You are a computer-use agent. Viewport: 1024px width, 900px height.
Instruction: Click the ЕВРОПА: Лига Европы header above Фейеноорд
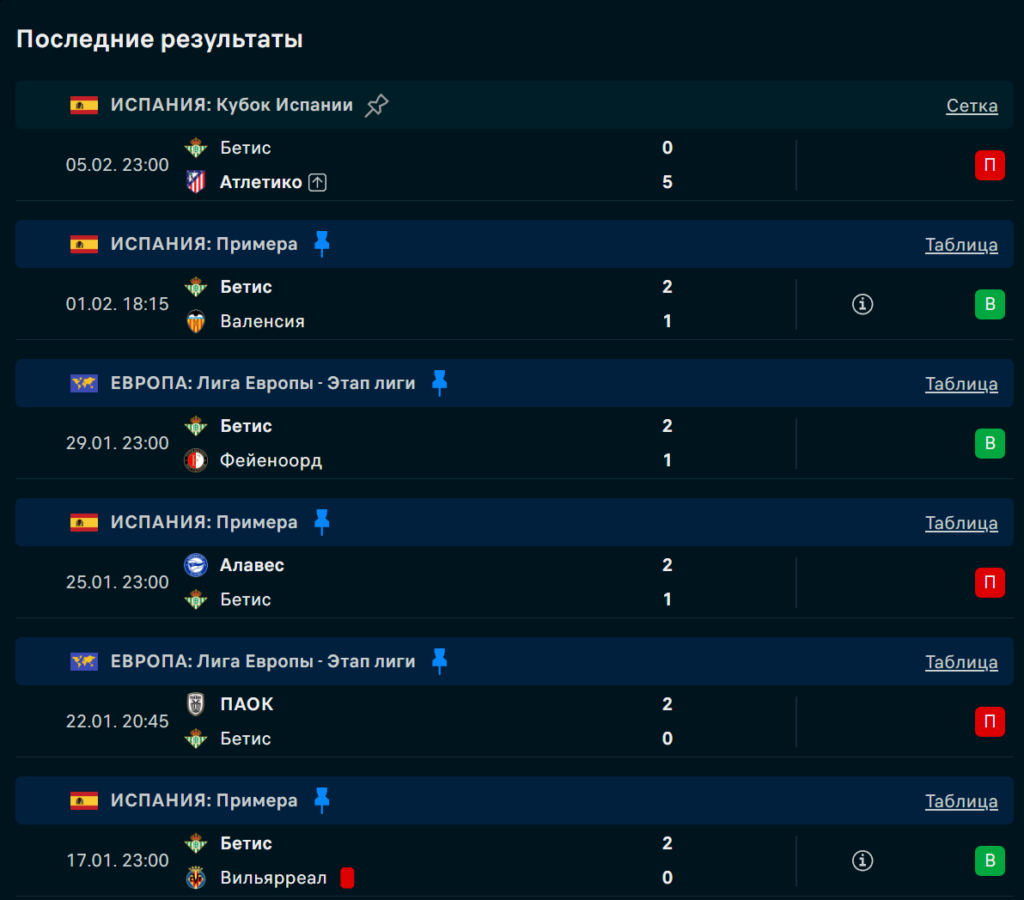(x=262, y=383)
